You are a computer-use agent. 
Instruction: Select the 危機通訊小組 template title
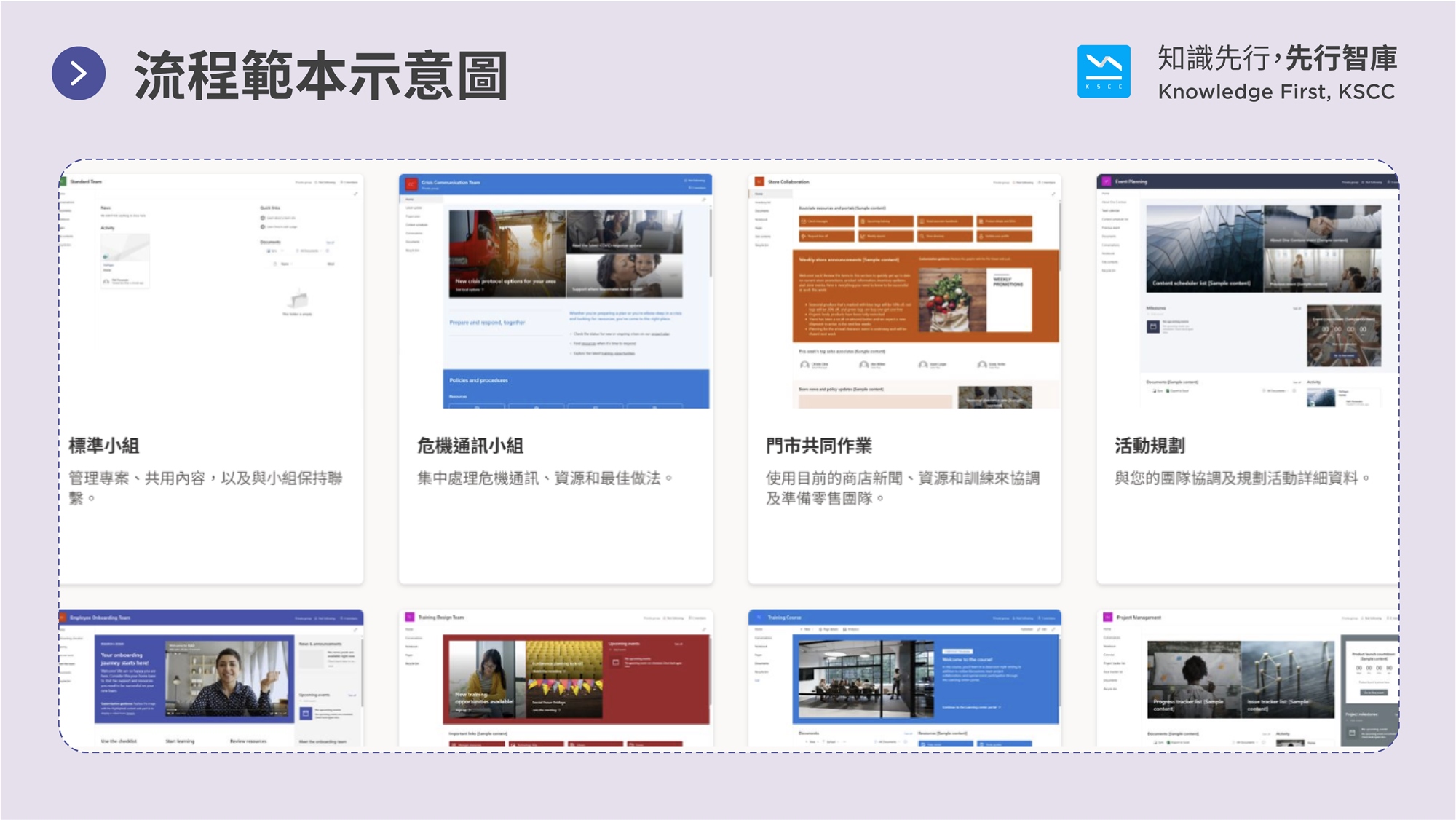pyautogui.click(x=470, y=446)
